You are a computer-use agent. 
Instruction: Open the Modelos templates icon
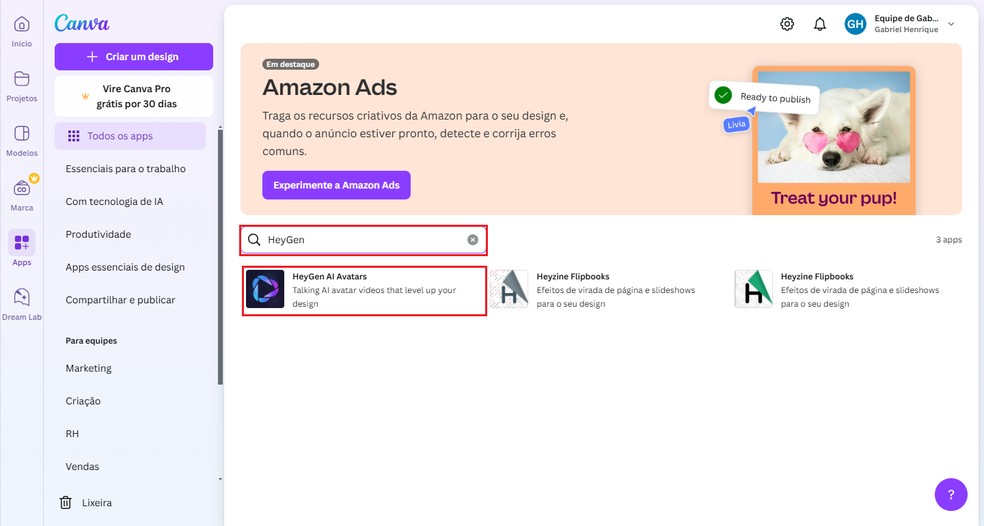(x=21, y=135)
